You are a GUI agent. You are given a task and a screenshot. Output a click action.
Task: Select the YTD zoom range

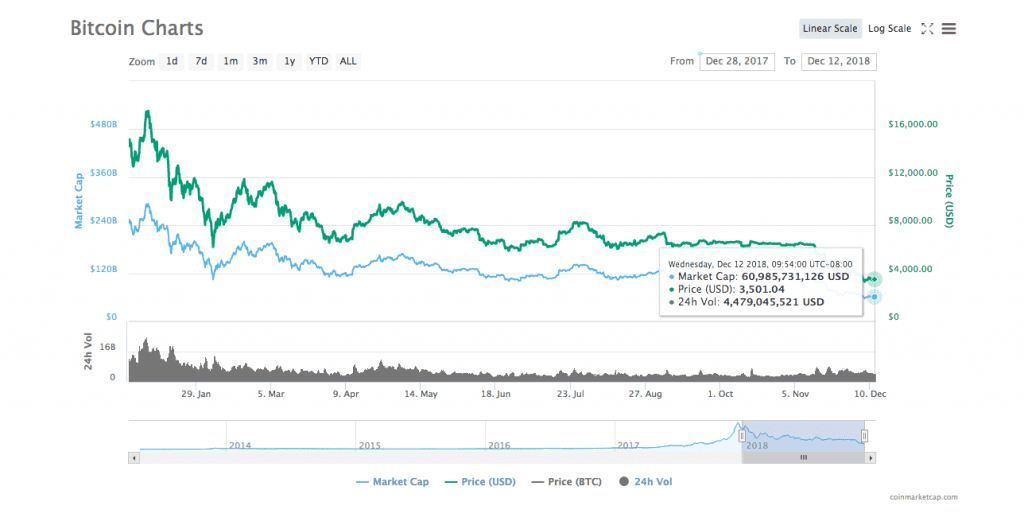point(318,62)
